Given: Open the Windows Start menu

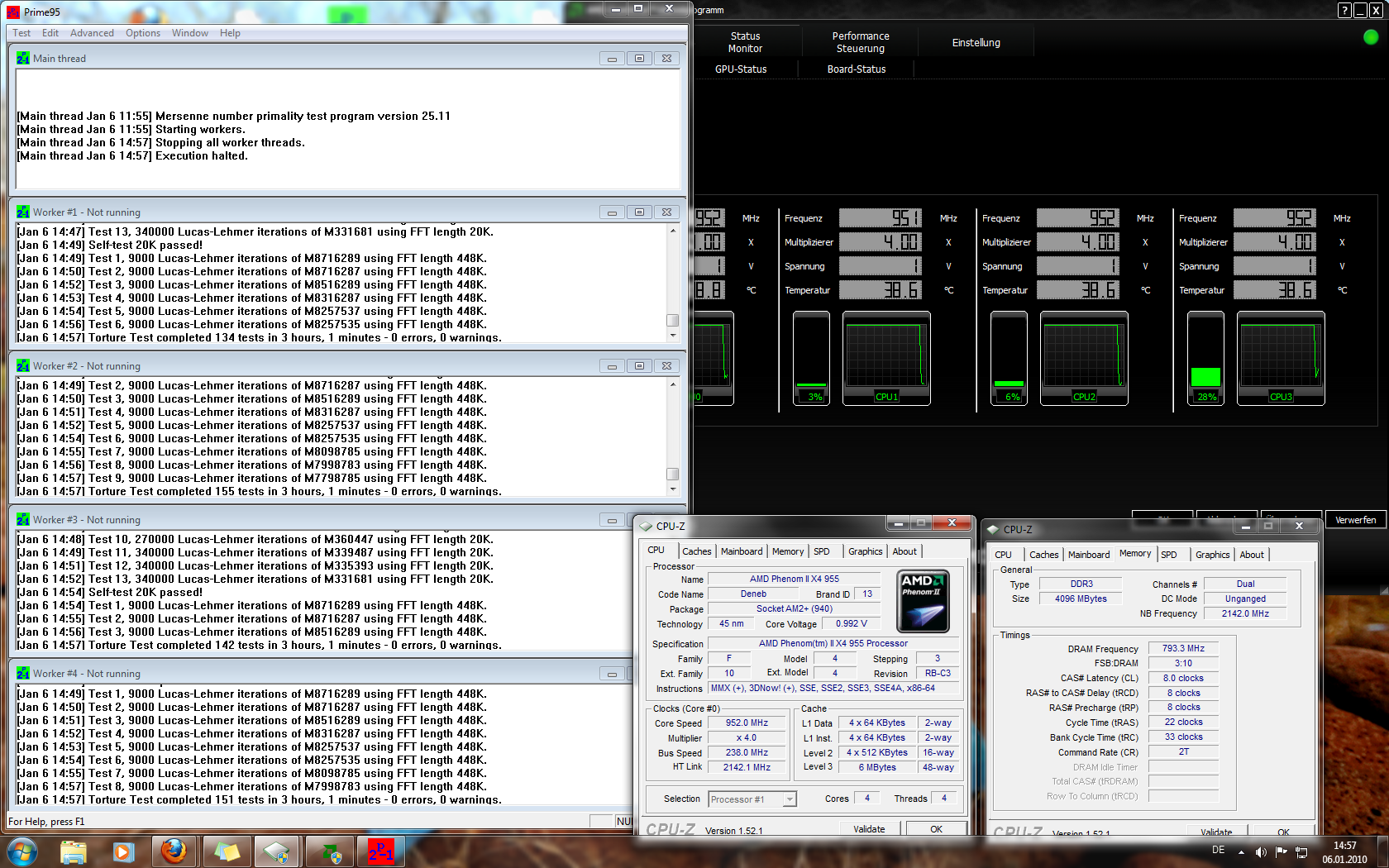Looking at the screenshot, I should click(22, 851).
